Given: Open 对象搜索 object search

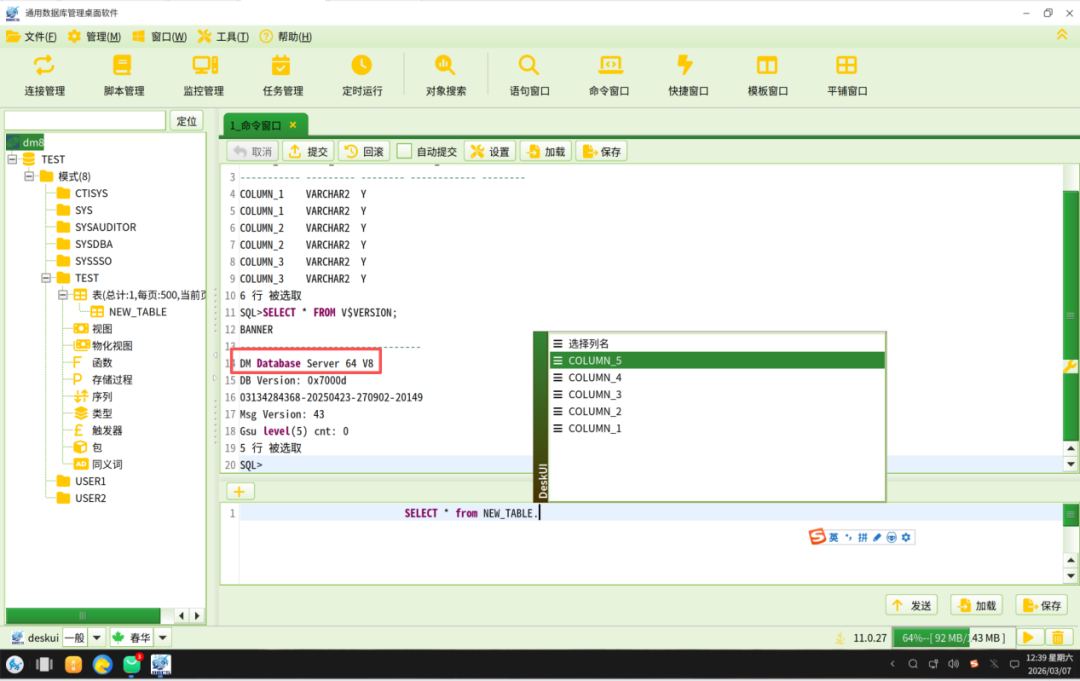Looking at the screenshot, I should (x=446, y=75).
